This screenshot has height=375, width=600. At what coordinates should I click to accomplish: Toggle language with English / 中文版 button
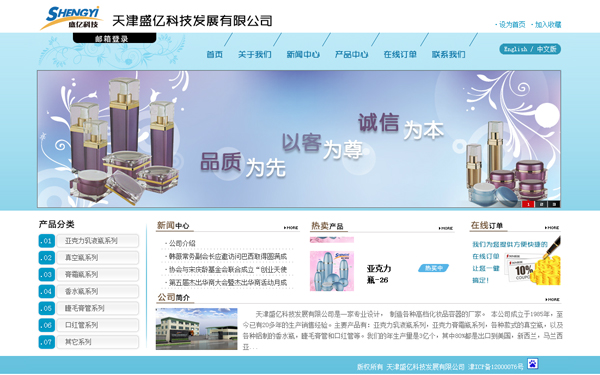[x=530, y=49]
